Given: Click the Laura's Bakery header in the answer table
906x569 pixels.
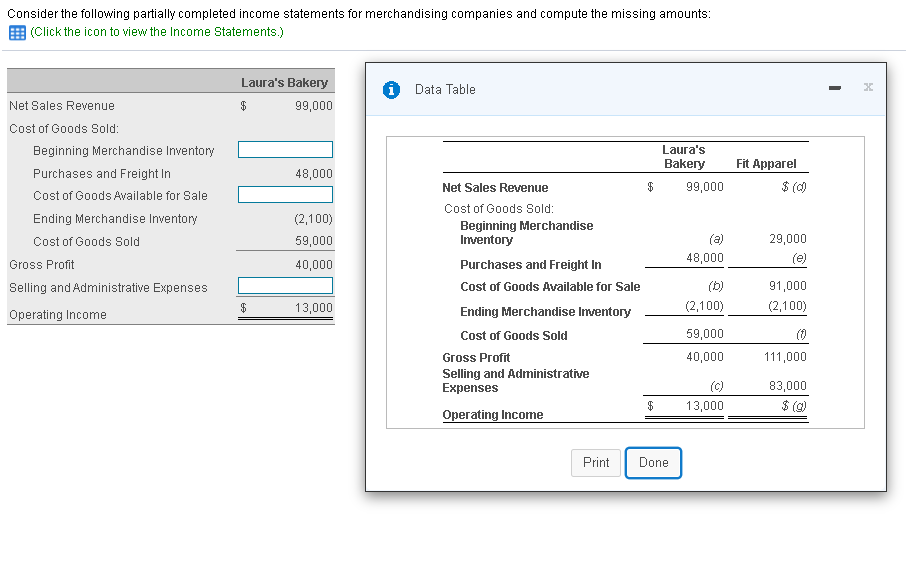Looking at the screenshot, I should coord(284,83).
